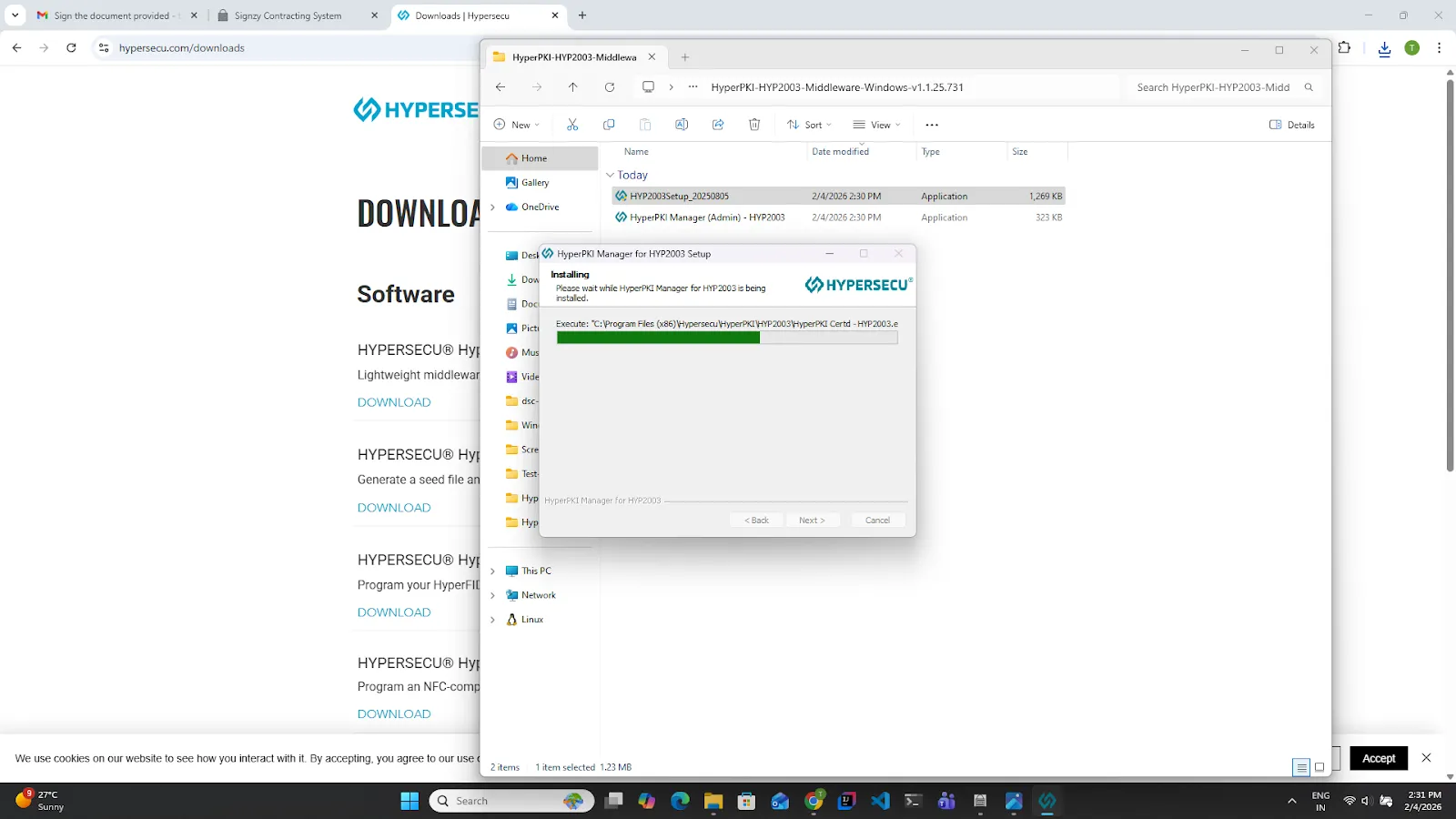Open the Sort dropdown menu
Viewport: 1456px width, 819px height.
[x=810, y=125]
